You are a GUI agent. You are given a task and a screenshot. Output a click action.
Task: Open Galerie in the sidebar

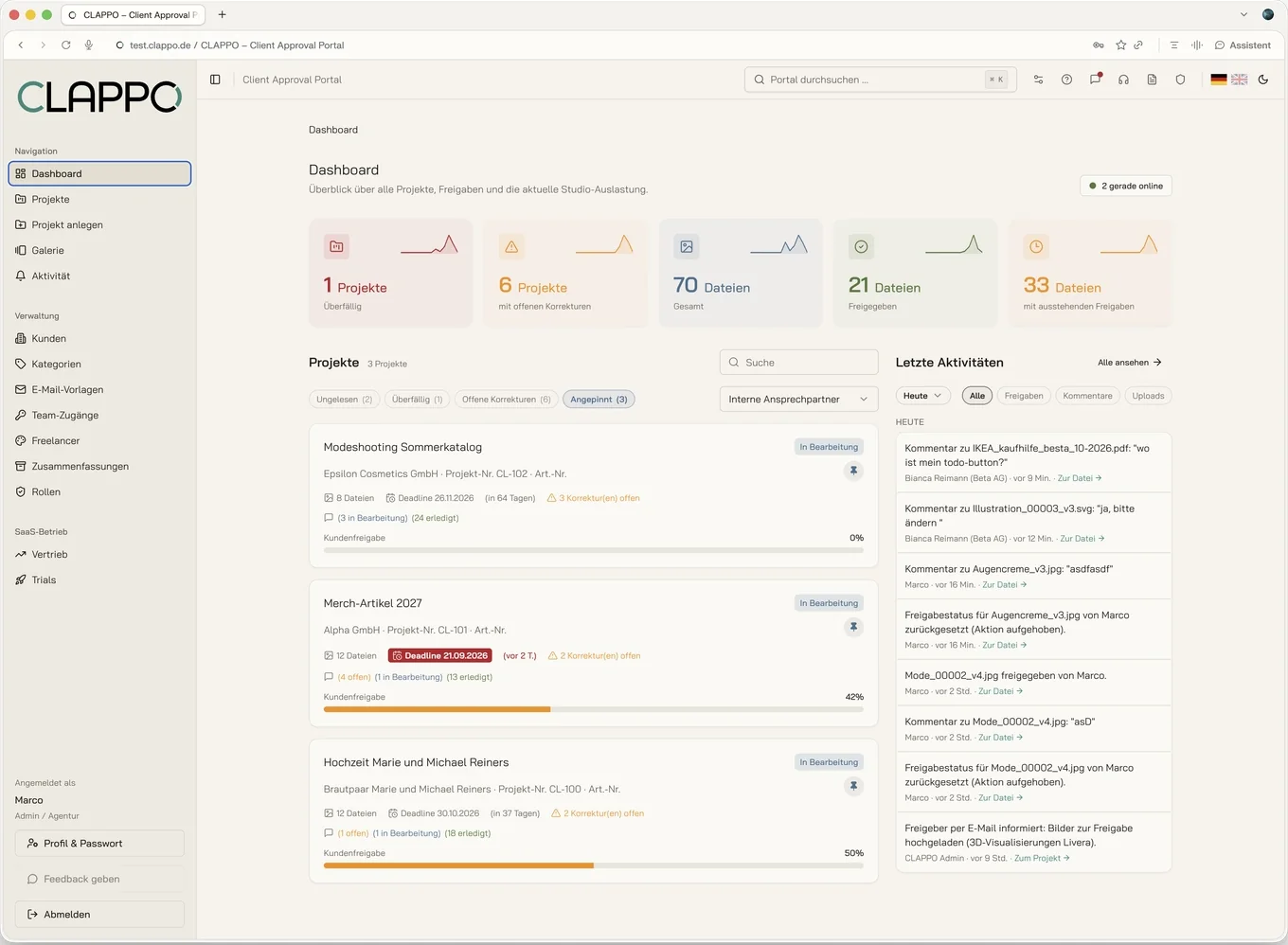click(99, 251)
